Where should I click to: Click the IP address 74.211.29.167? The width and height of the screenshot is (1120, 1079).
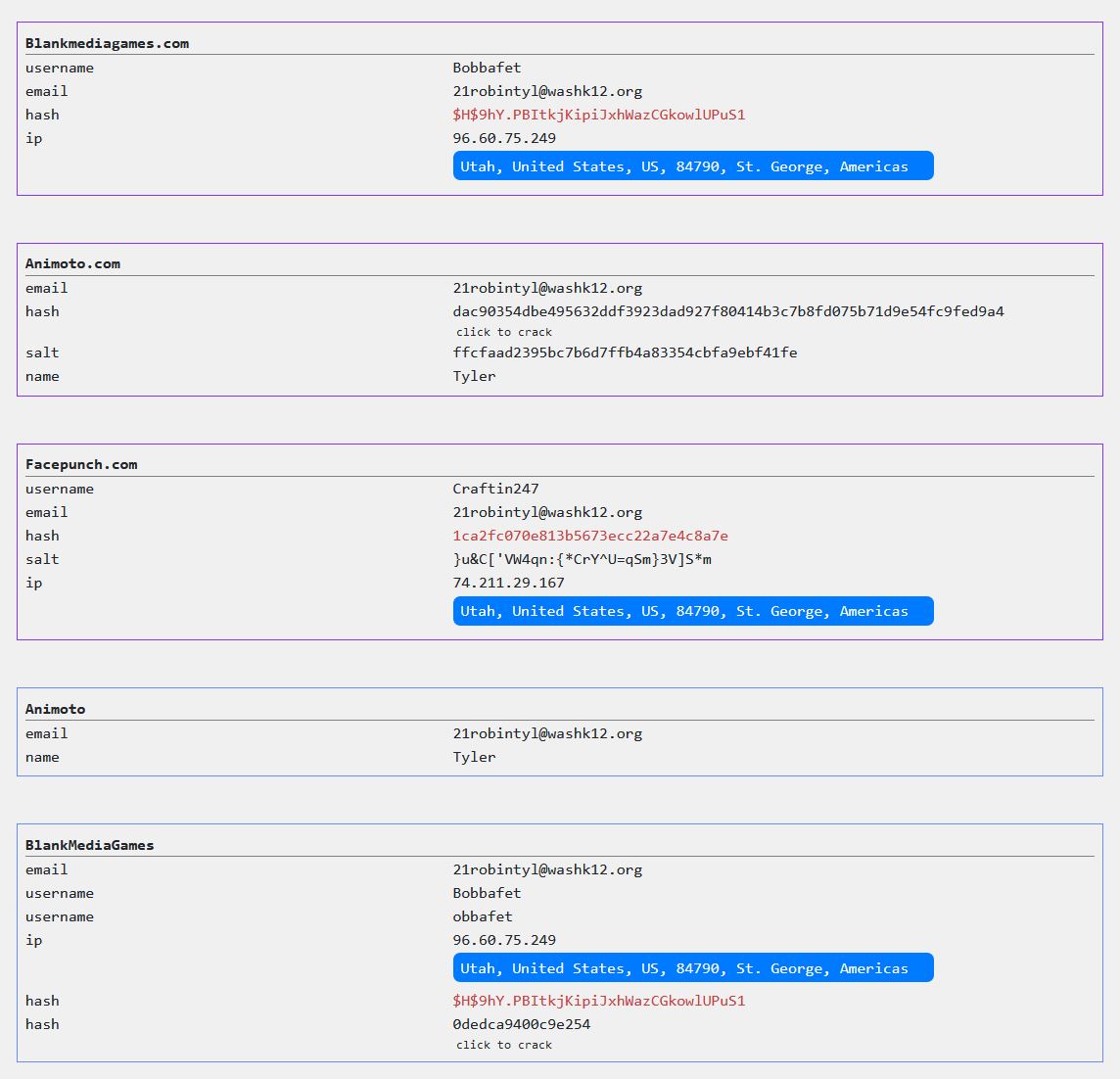coord(508,583)
